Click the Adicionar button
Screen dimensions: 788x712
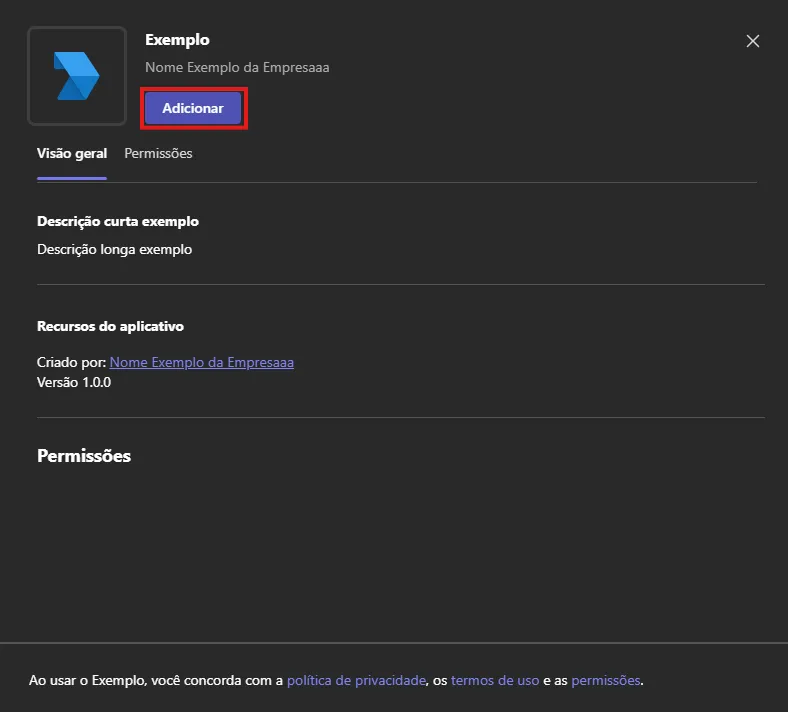pos(193,108)
